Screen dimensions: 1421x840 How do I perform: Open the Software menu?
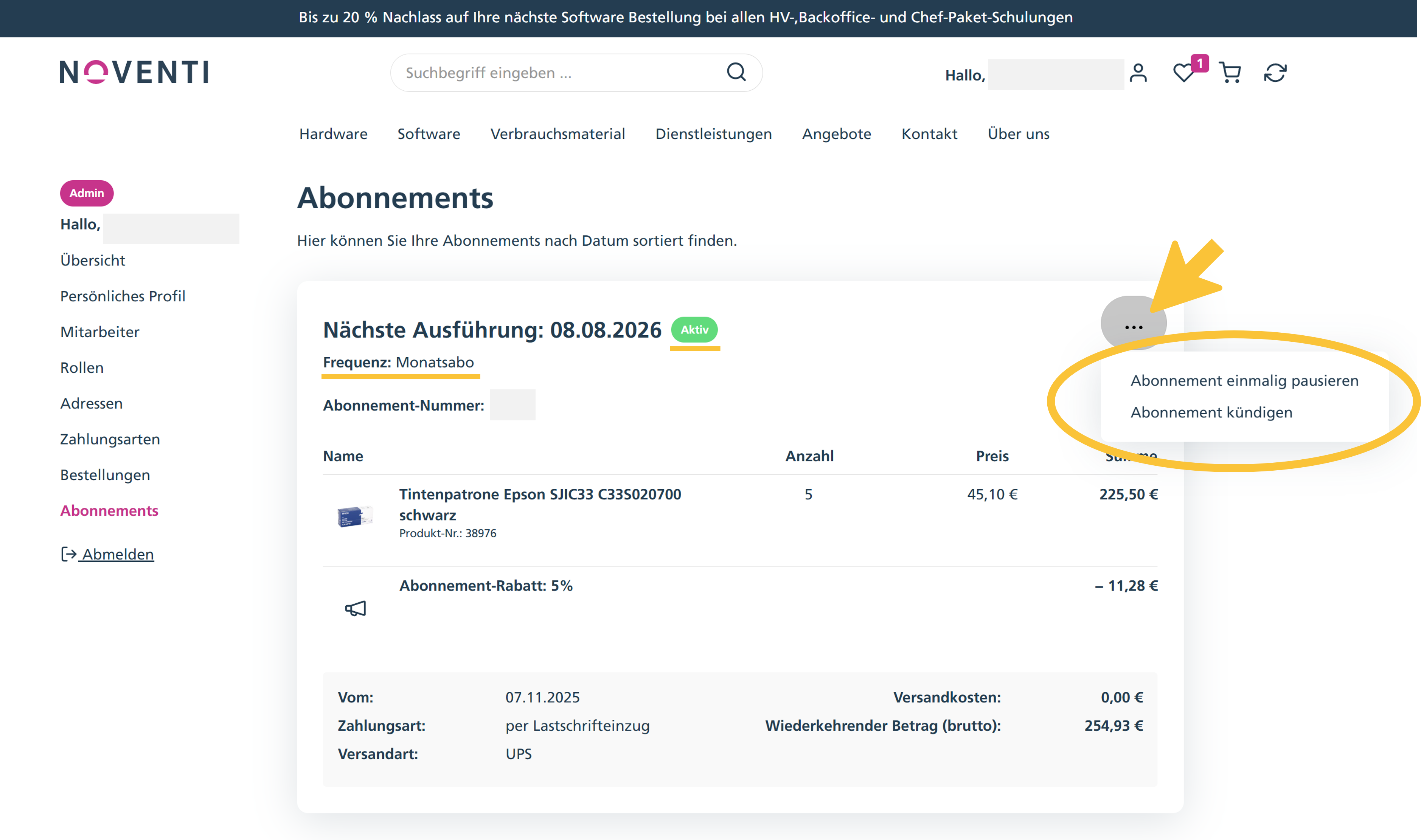click(x=429, y=134)
